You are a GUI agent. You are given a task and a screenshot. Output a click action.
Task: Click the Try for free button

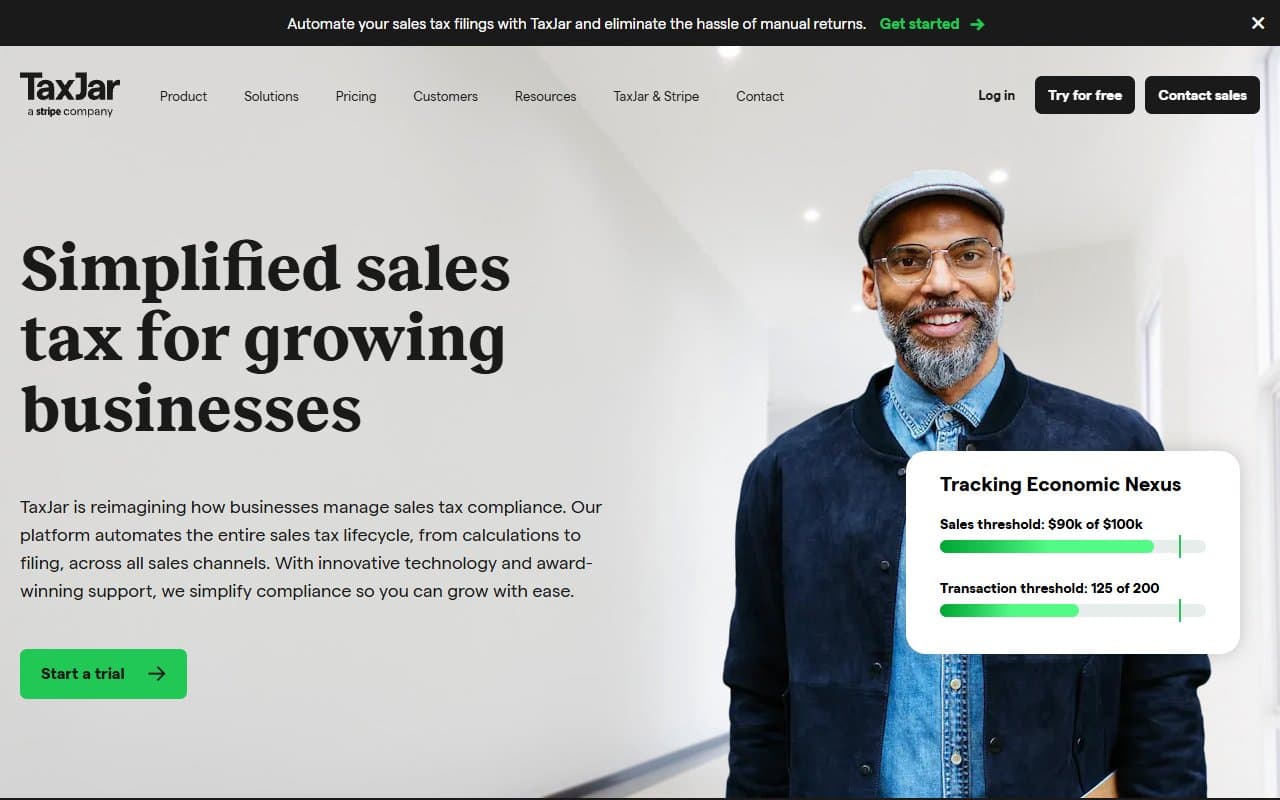coord(1085,95)
